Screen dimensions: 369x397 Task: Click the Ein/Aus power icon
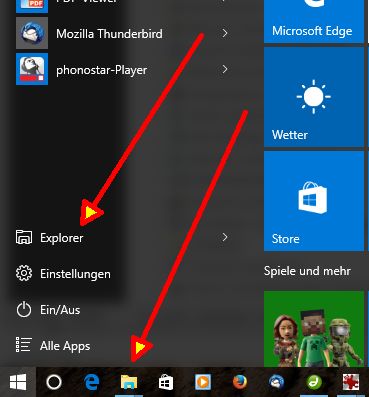tap(24, 310)
